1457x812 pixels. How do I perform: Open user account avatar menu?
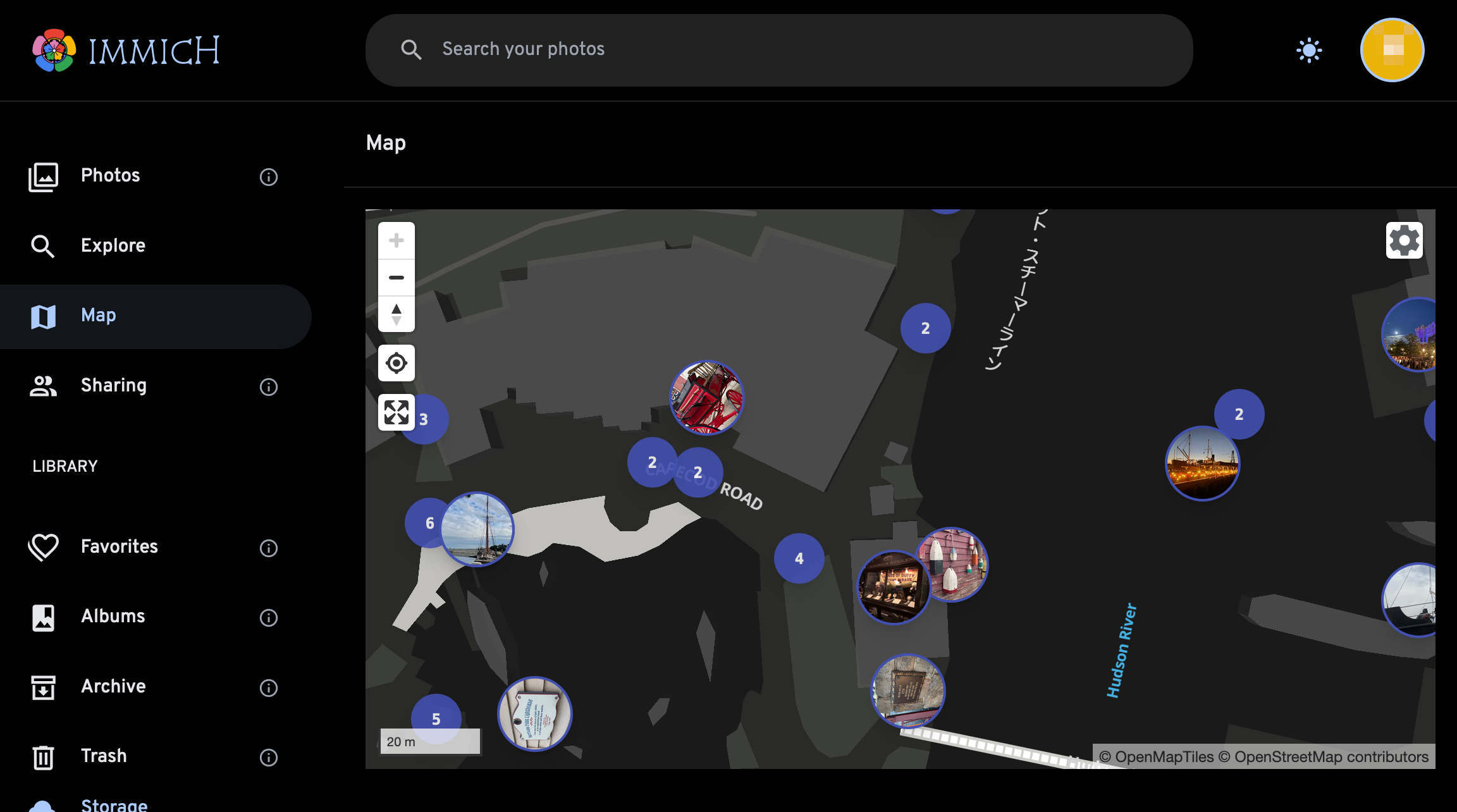click(1392, 51)
